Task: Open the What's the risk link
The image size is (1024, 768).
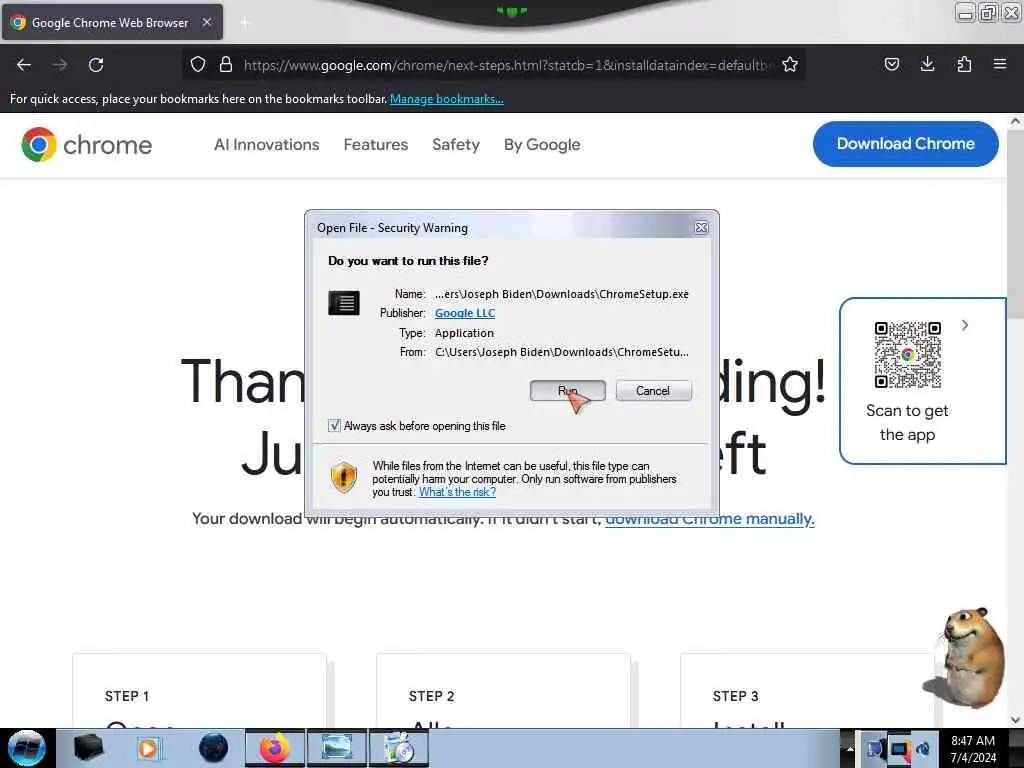Action: click(457, 492)
